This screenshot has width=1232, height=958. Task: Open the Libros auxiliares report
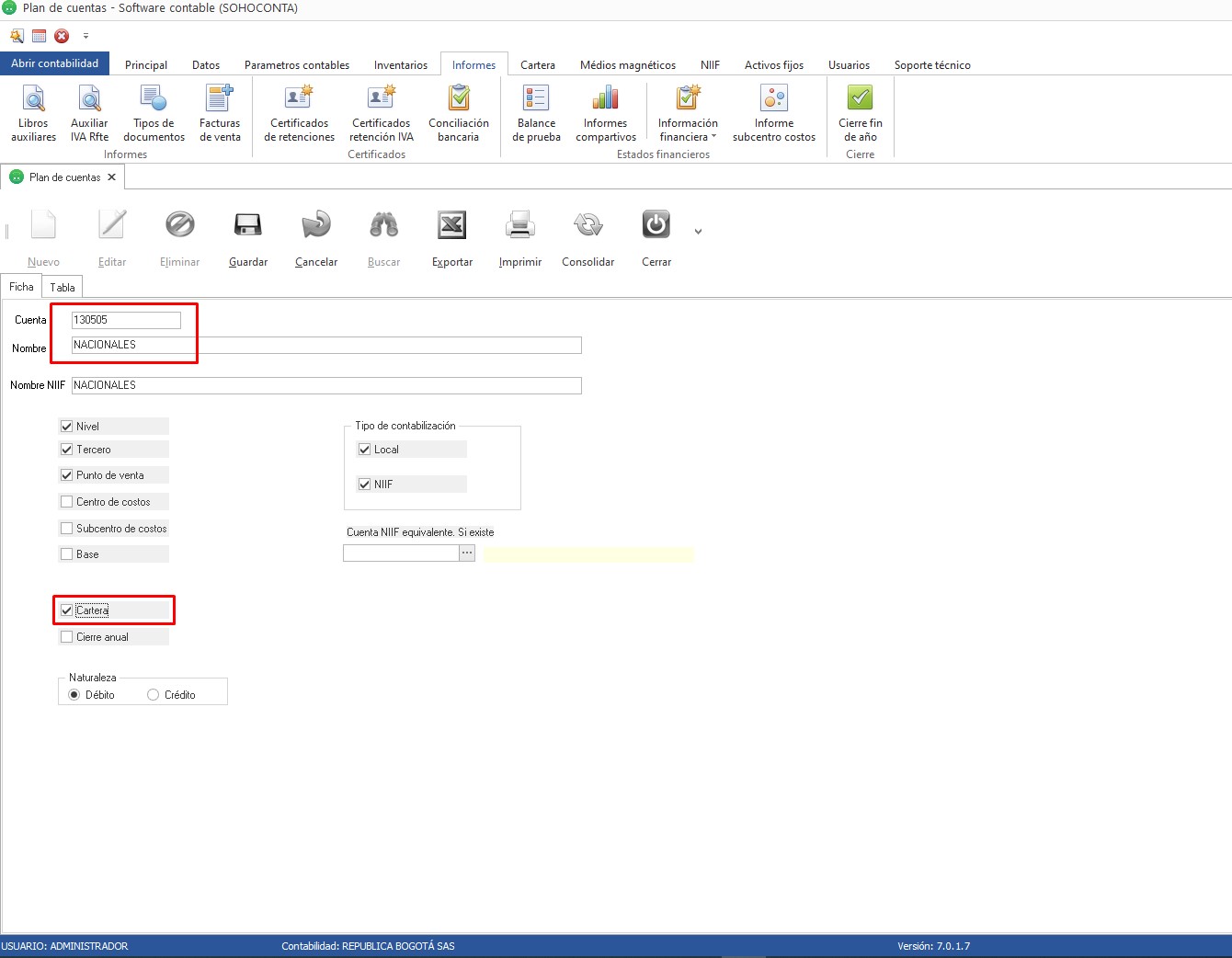pos(33,112)
